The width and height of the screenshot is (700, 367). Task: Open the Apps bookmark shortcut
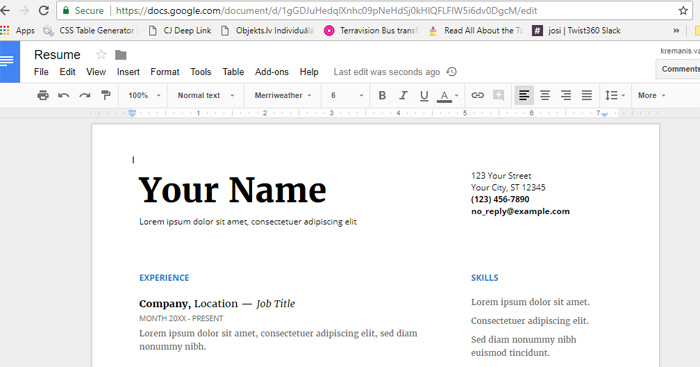pyautogui.click(x=18, y=30)
